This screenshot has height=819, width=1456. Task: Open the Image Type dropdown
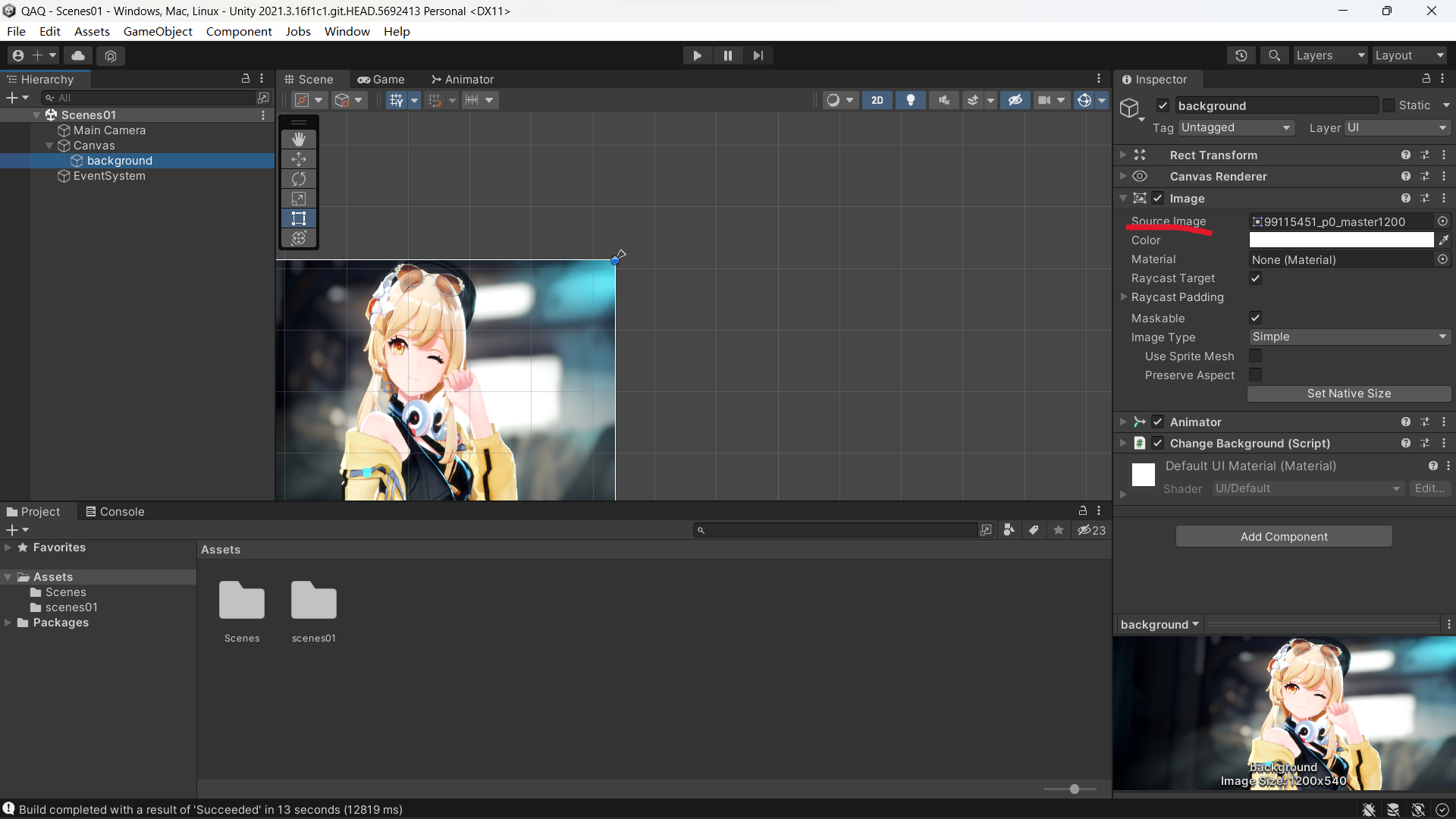point(1349,337)
